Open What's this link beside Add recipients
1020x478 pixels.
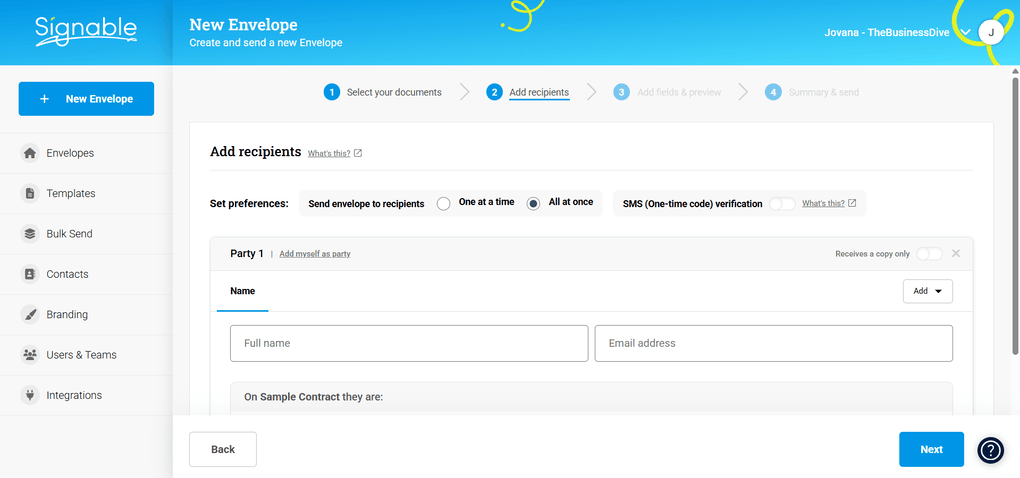click(x=329, y=153)
